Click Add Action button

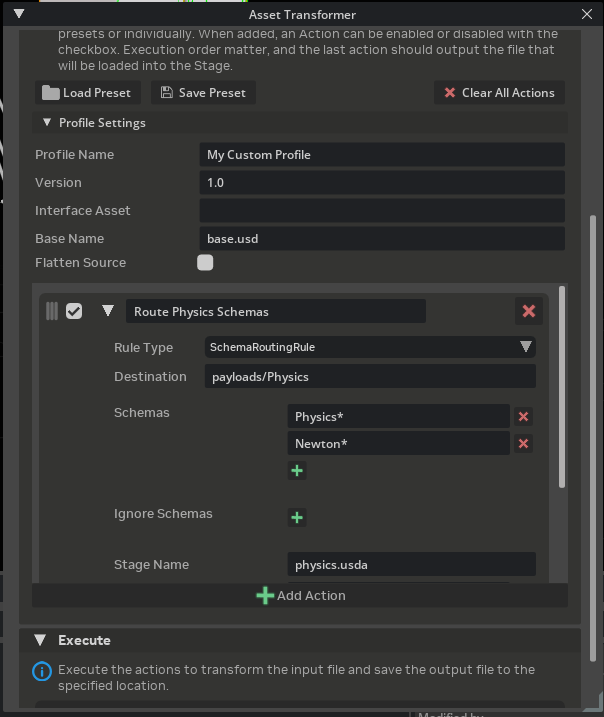point(300,595)
